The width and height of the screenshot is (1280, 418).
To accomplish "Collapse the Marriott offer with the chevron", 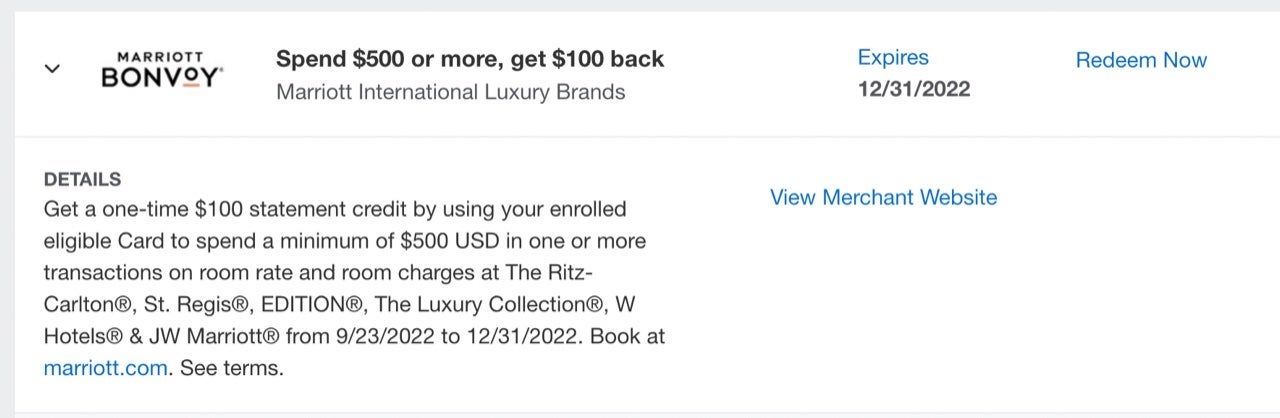I will (53, 69).
